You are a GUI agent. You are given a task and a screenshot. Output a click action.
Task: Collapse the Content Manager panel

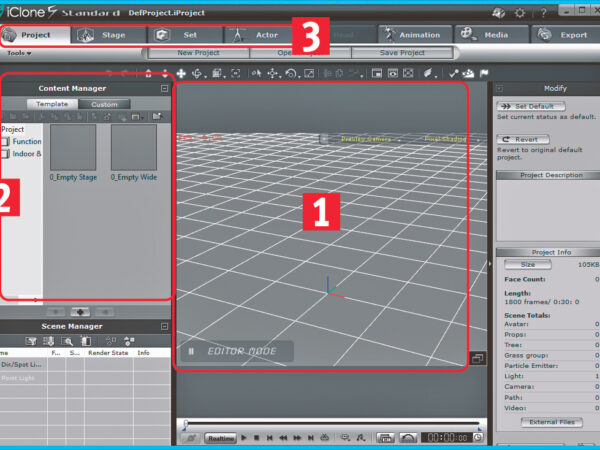pyautogui.click(x=164, y=88)
